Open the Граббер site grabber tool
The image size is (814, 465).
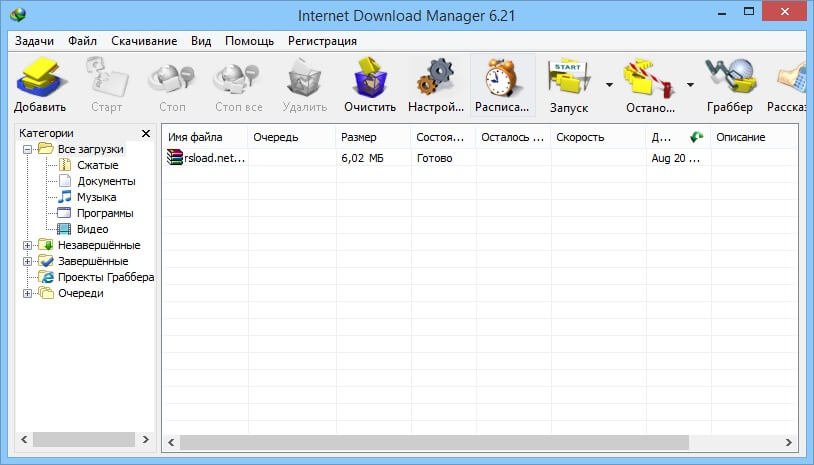click(x=729, y=78)
